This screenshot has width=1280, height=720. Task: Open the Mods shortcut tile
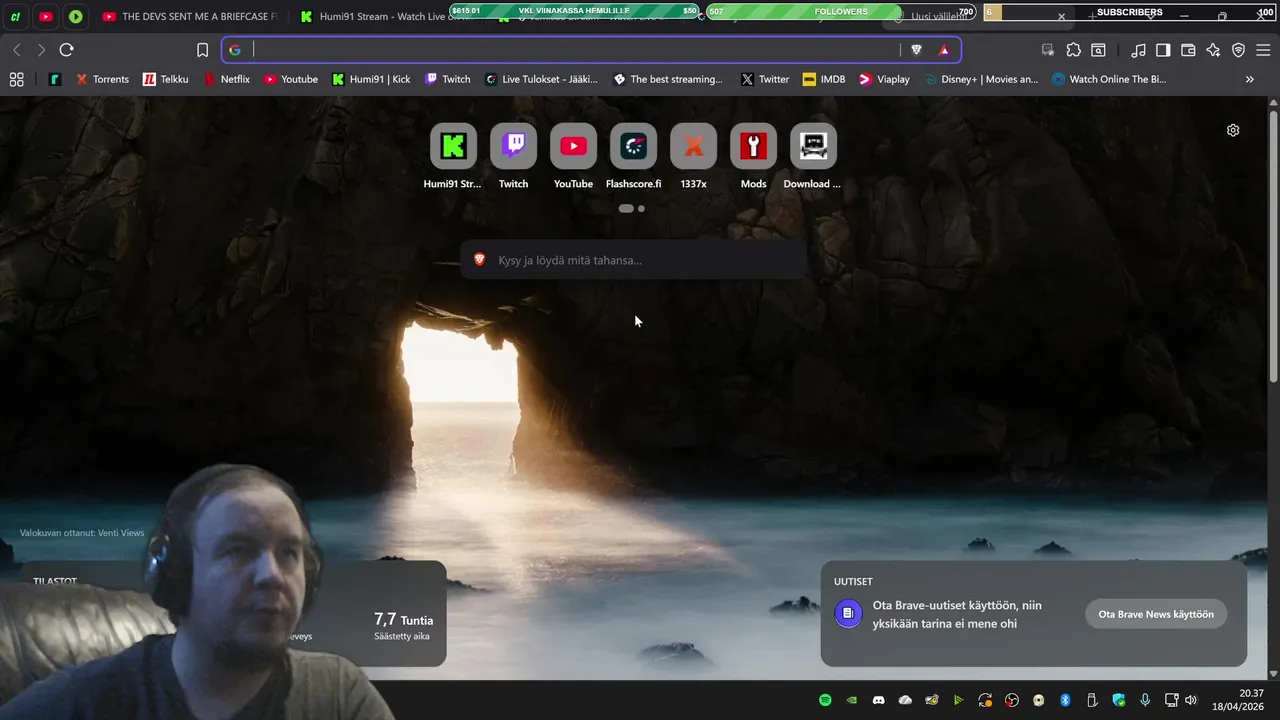[753, 156]
